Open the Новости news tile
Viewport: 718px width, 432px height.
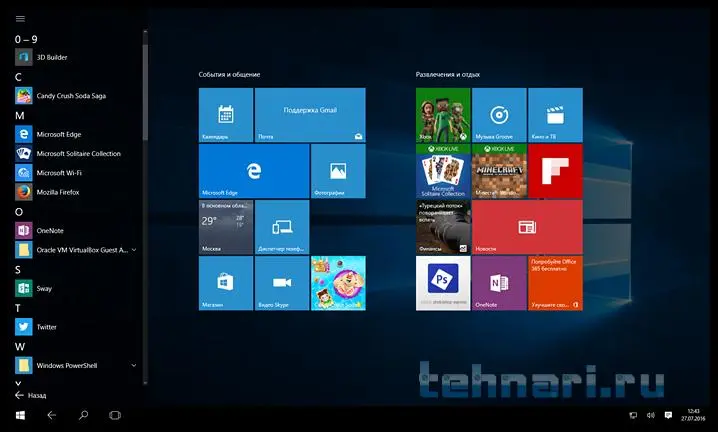coord(528,227)
